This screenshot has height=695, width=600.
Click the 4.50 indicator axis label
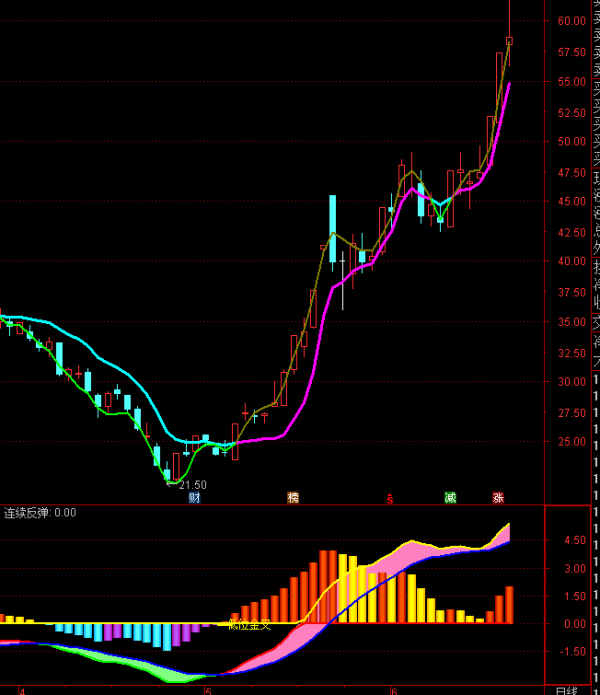575,540
